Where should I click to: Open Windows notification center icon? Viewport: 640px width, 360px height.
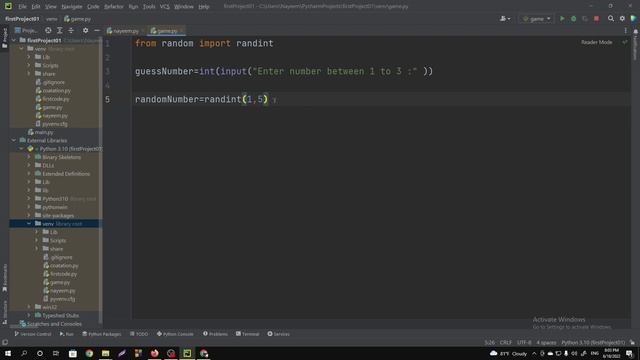coord(629,353)
